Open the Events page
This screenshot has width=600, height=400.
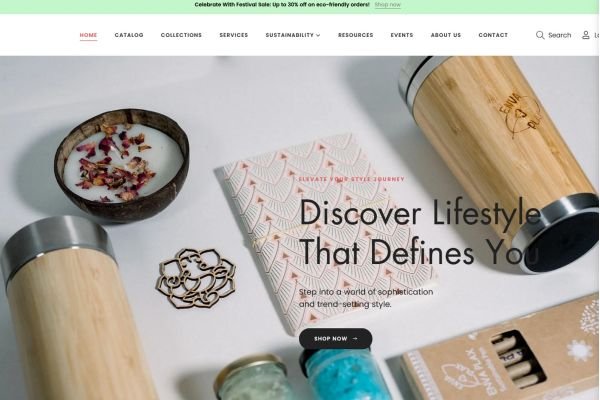tap(402, 35)
